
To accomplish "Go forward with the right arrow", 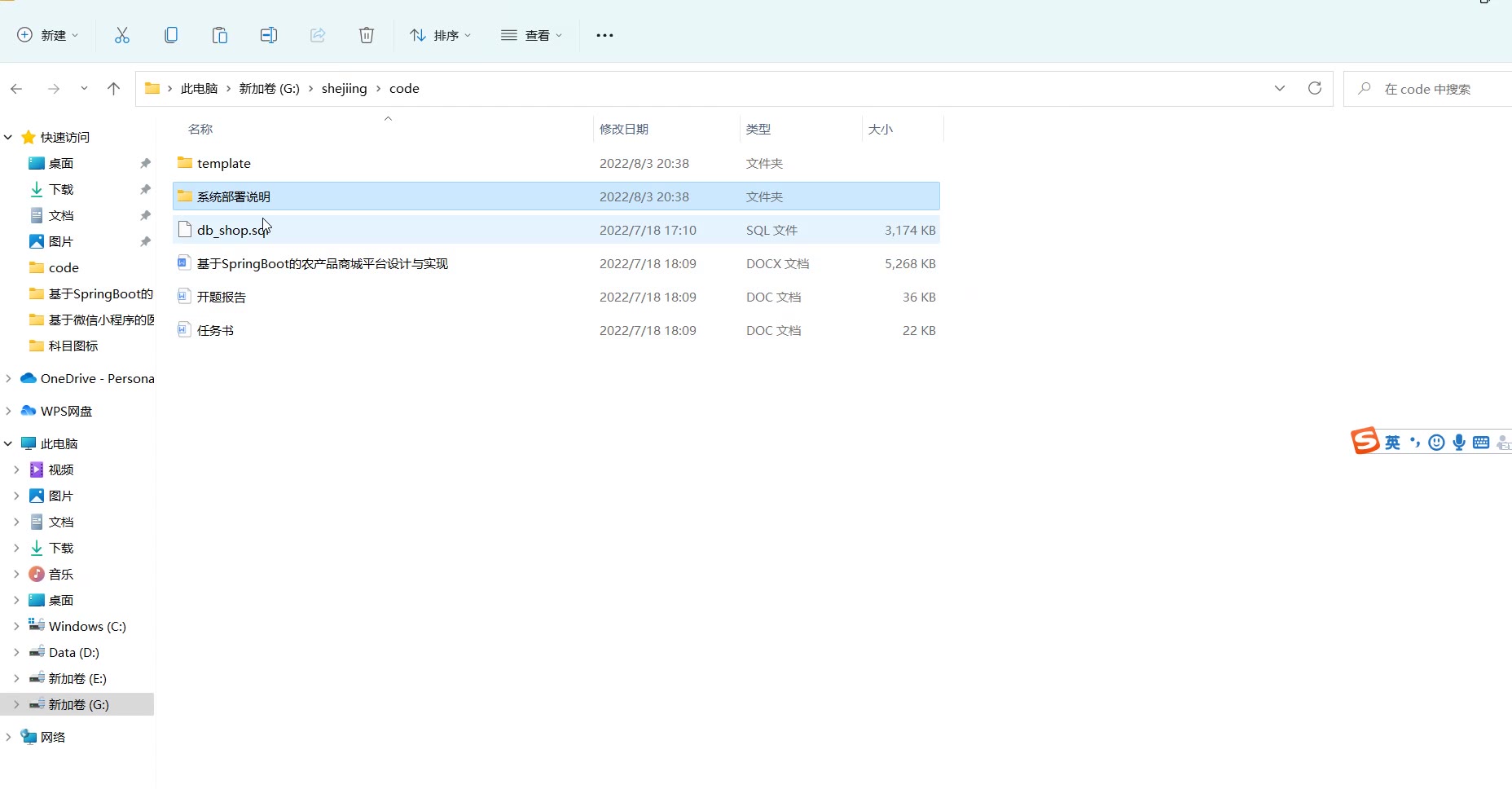I will click(54, 89).
